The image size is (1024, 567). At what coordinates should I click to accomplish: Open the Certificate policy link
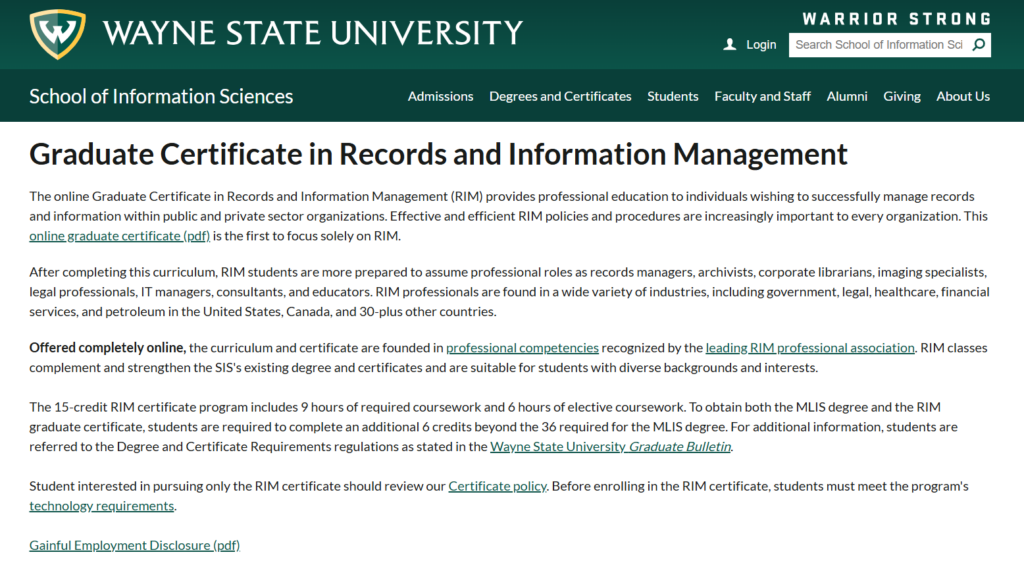(498, 487)
